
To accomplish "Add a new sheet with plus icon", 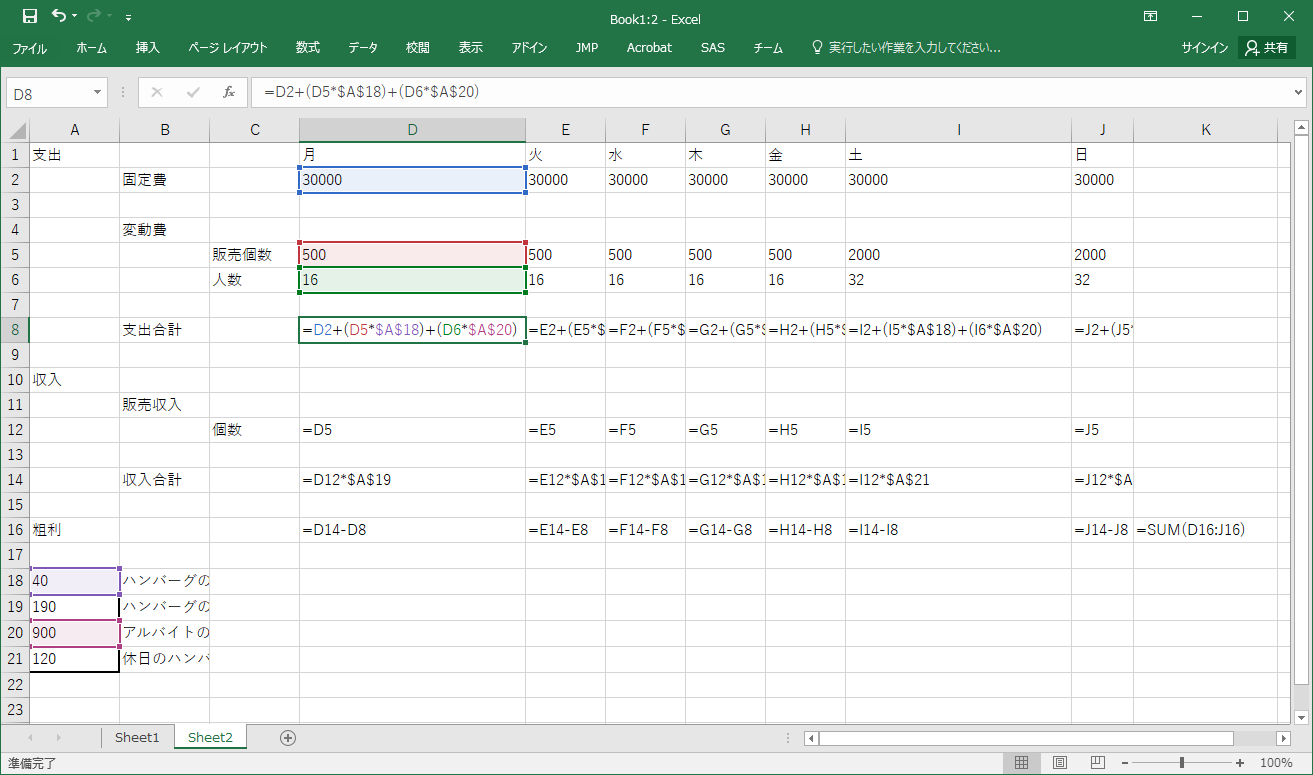I will (x=288, y=738).
